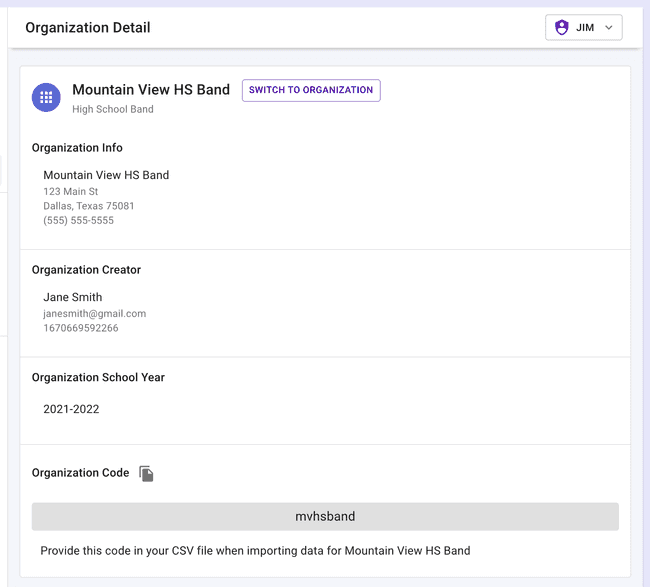The width and height of the screenshot is (650, 587).
Task: Open the JIM account dropdown
Action: (x=584, y=28)
